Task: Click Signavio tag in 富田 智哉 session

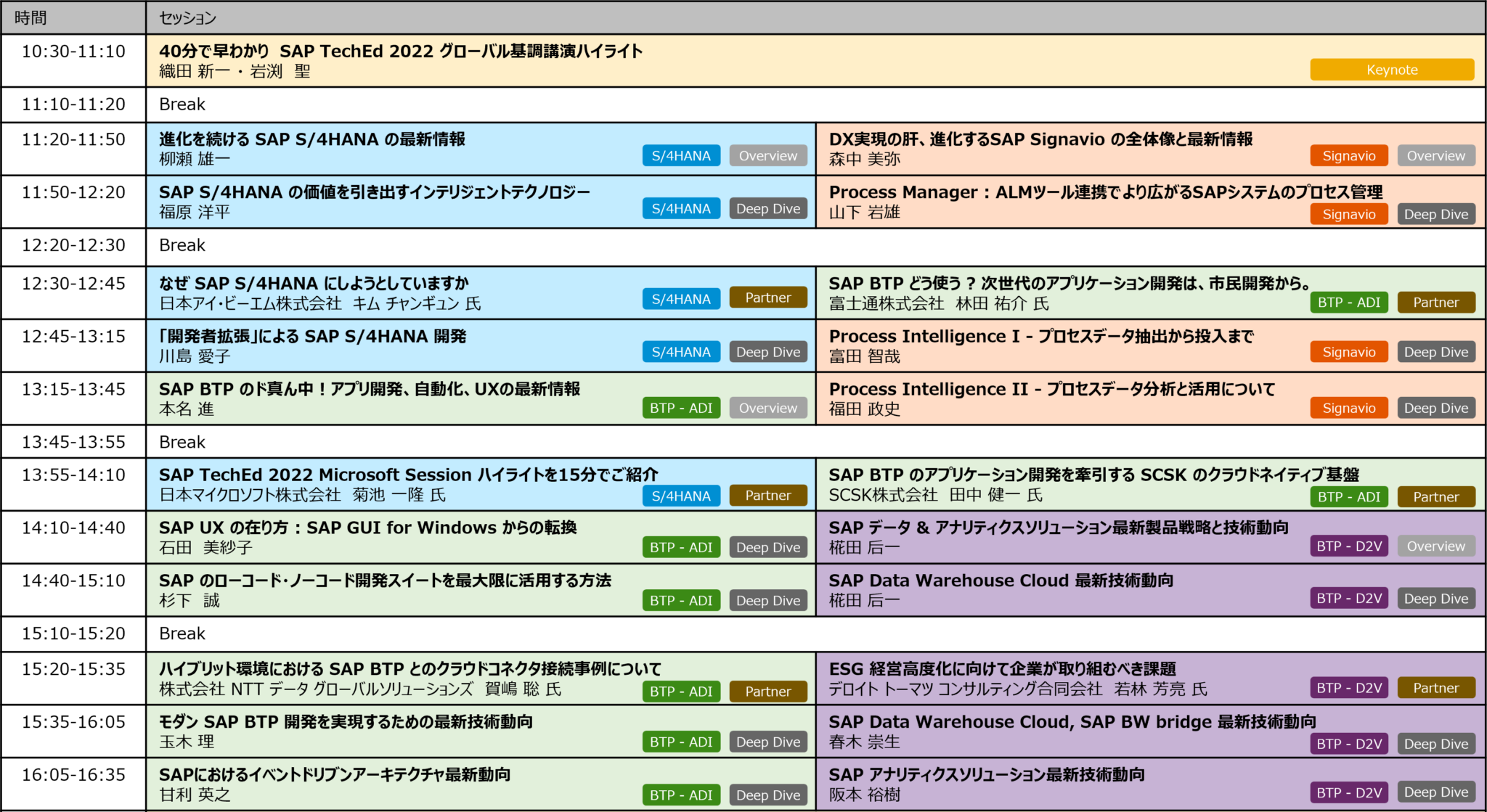Action: 1349,352
